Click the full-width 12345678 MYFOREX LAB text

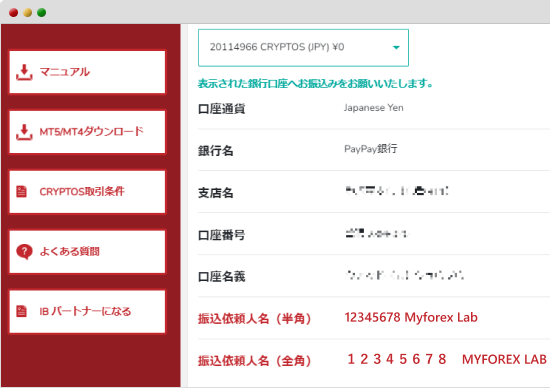pyautogui.click(x=447, y=359)
